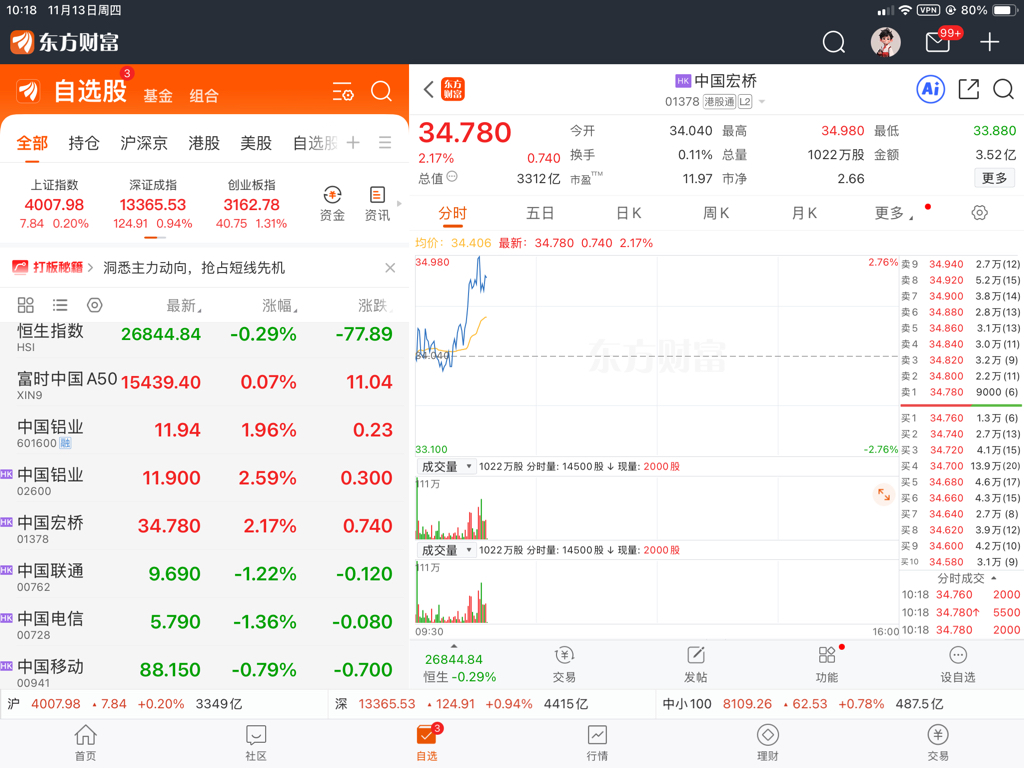Tap 恒生 -0.29% index switcher
Screen dimensions: 1024x768
click(460, 667)
